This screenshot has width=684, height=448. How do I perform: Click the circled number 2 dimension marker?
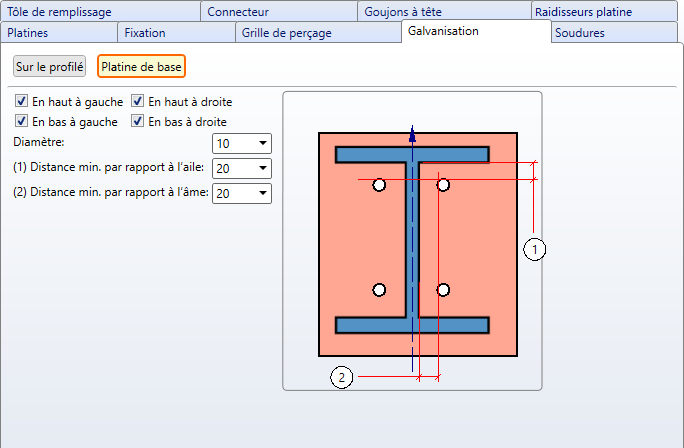click(x=342, y=377)
